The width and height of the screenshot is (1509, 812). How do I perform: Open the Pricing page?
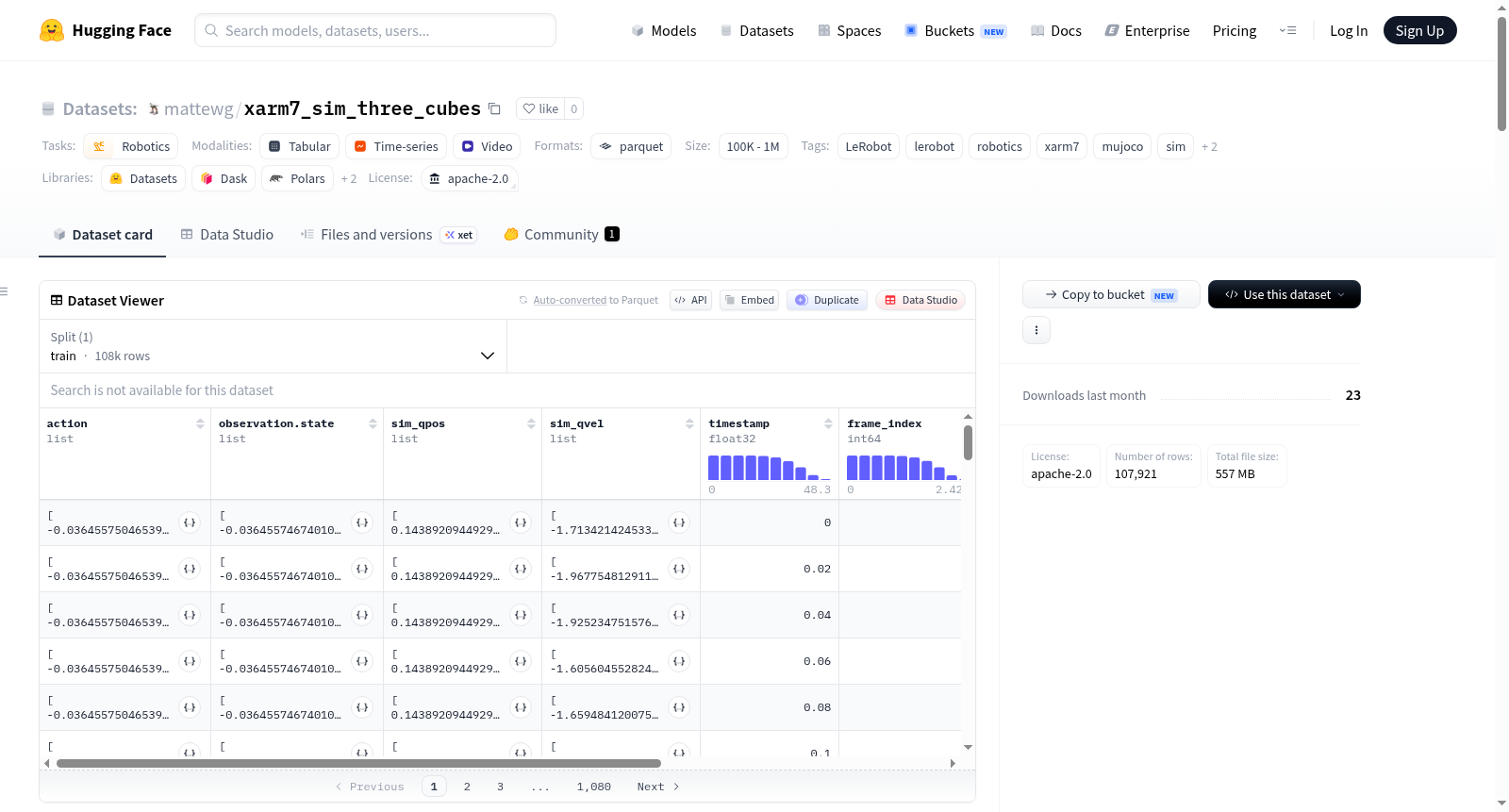pyautogui.click(x=1235, y=31)
